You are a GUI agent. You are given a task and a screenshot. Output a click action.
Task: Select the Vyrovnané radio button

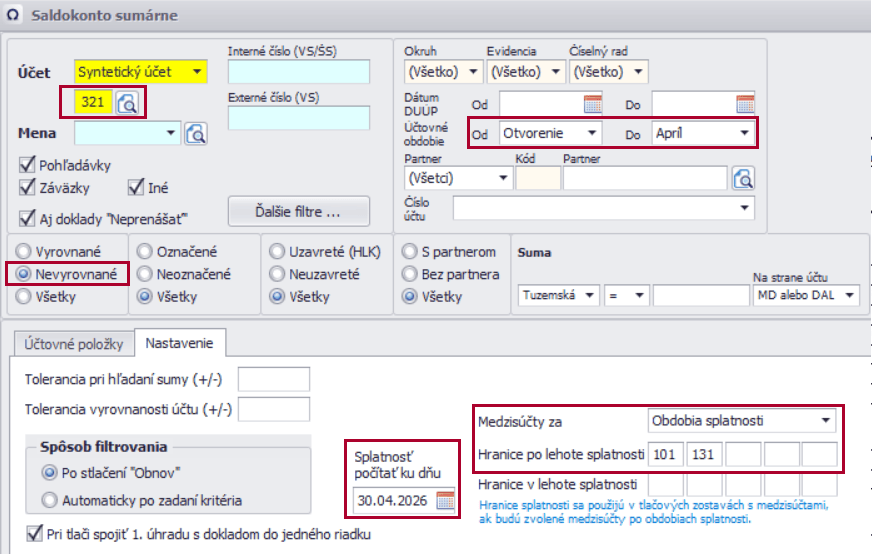coord(24,252)
